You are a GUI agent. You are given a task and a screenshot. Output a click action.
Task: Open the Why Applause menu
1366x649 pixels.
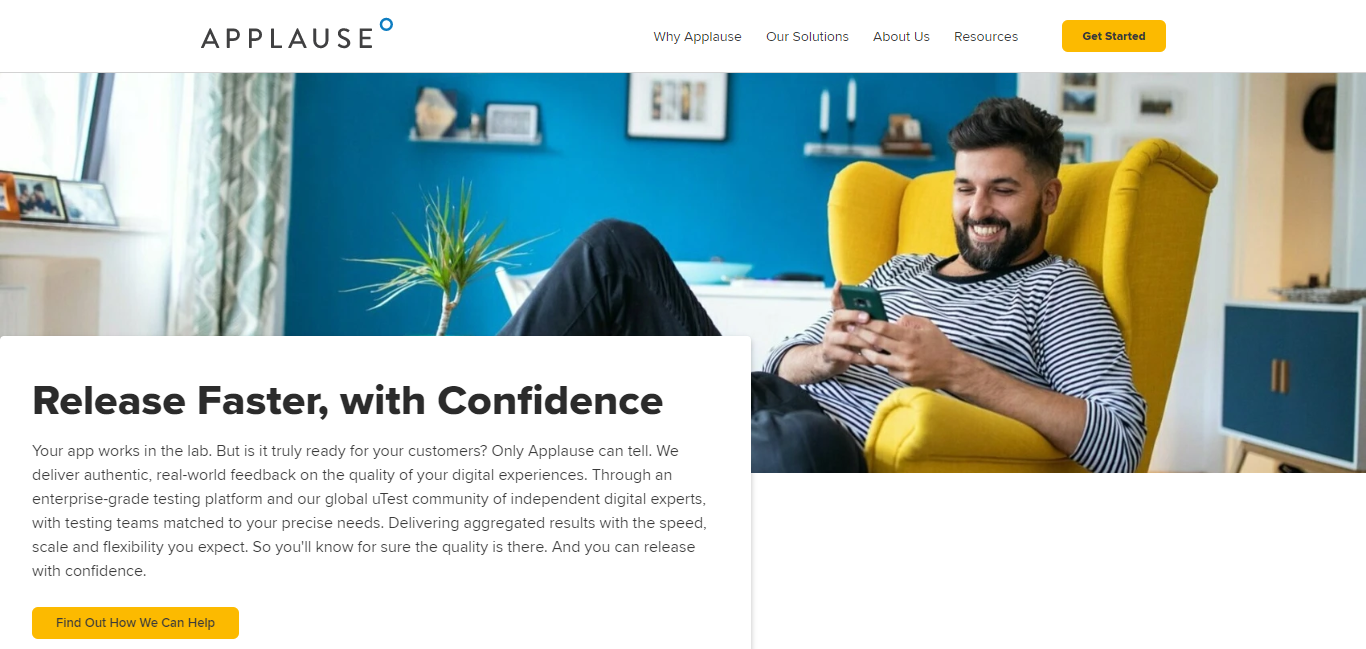point(697,36)
